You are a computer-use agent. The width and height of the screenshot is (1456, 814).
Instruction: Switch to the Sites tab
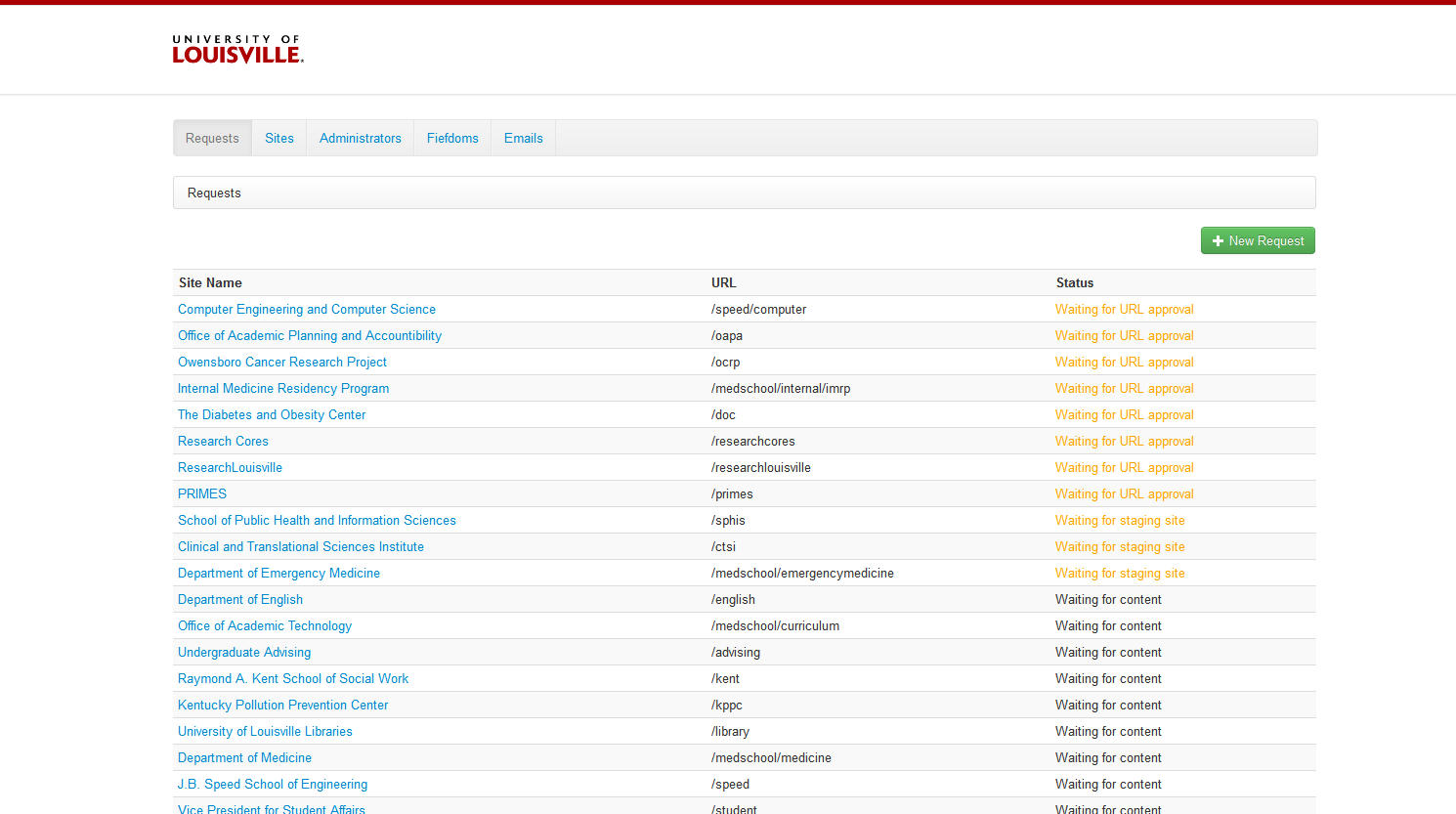click(278, 138)
